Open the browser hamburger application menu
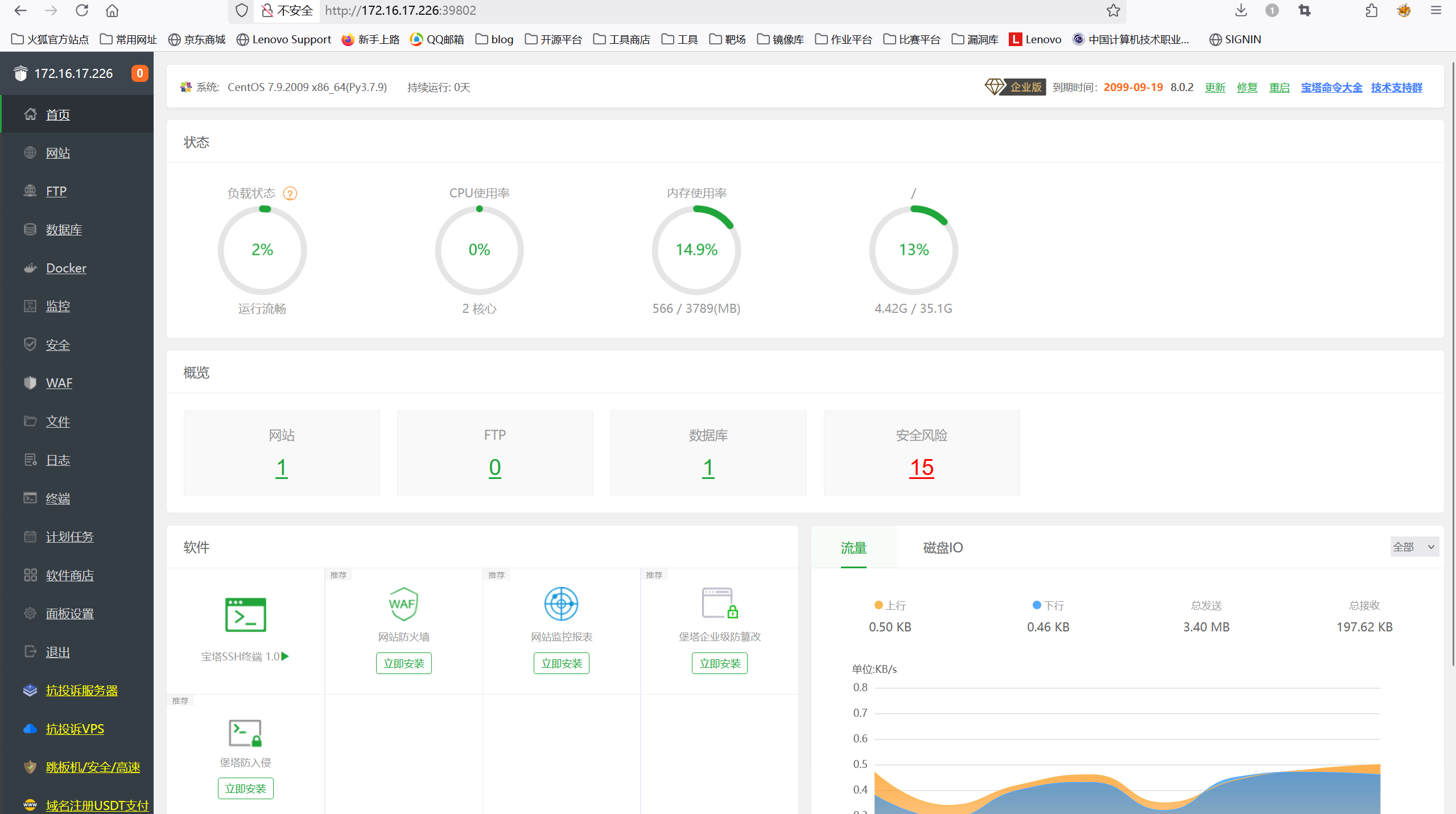This screenshot has height=814, width=1456. point(1436,10)
